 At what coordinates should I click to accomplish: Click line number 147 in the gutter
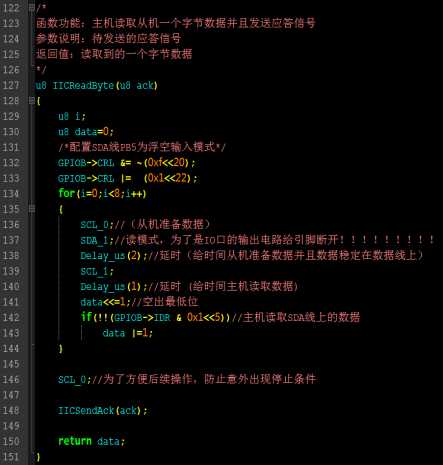pos(11,395)
